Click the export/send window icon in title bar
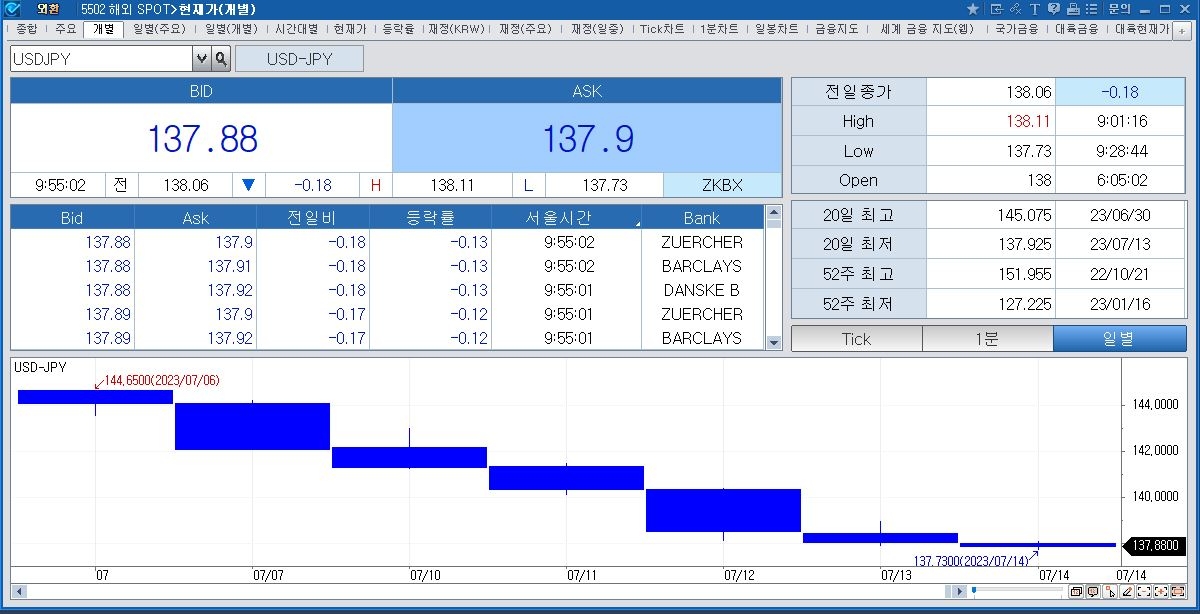Viewport: 1200px width, 614px height. click(x=997, y=9)
